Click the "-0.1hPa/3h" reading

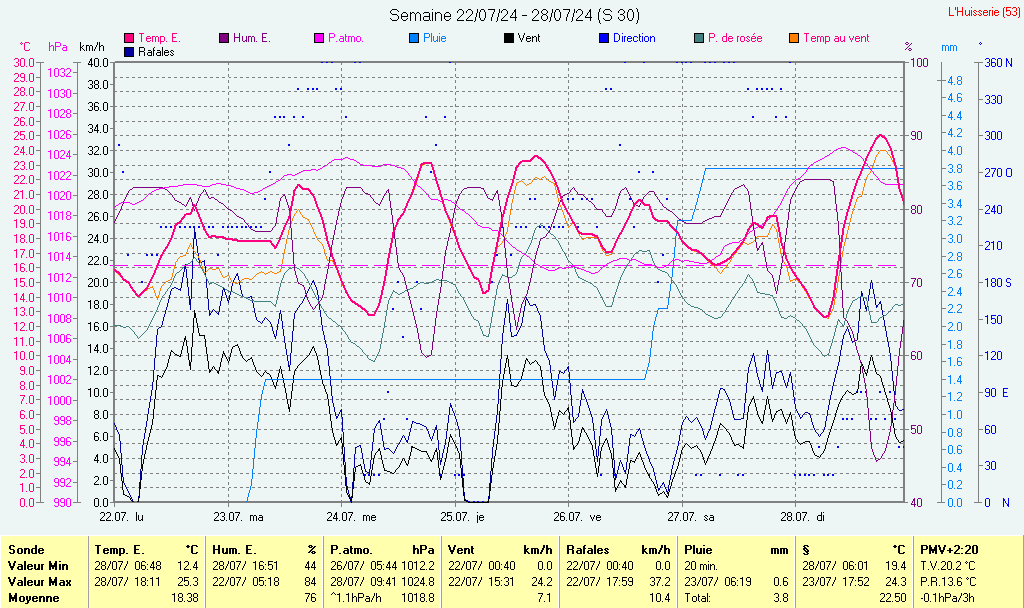click(948, 598)
